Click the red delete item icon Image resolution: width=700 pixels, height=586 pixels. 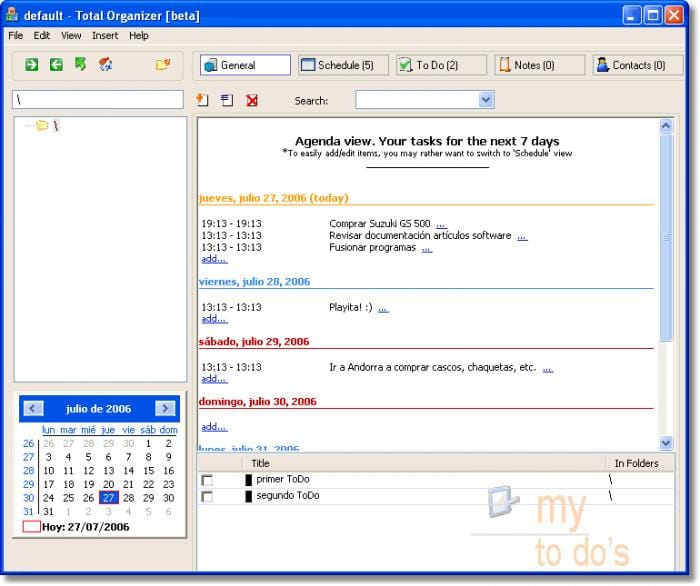(252, 100)
